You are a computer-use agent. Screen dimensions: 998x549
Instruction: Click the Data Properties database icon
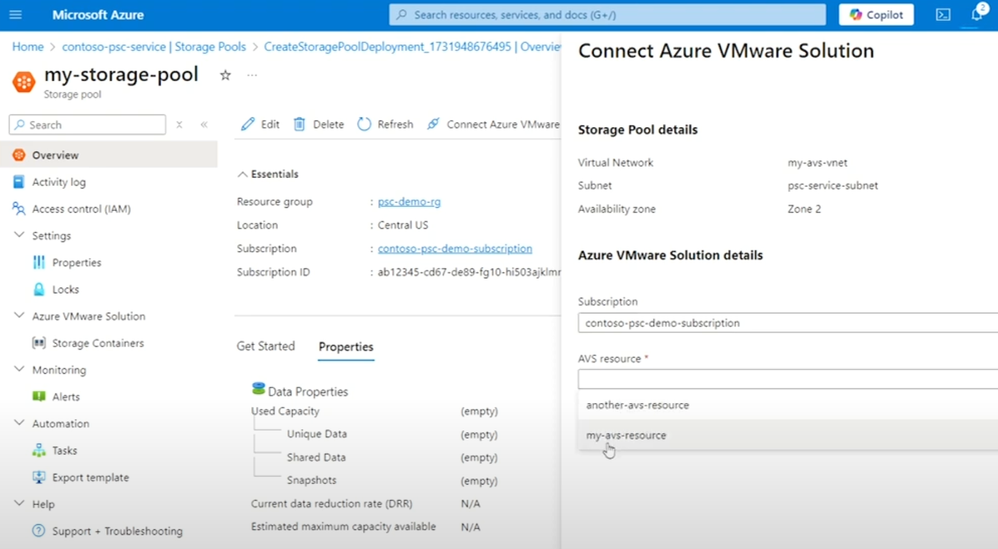258,388
